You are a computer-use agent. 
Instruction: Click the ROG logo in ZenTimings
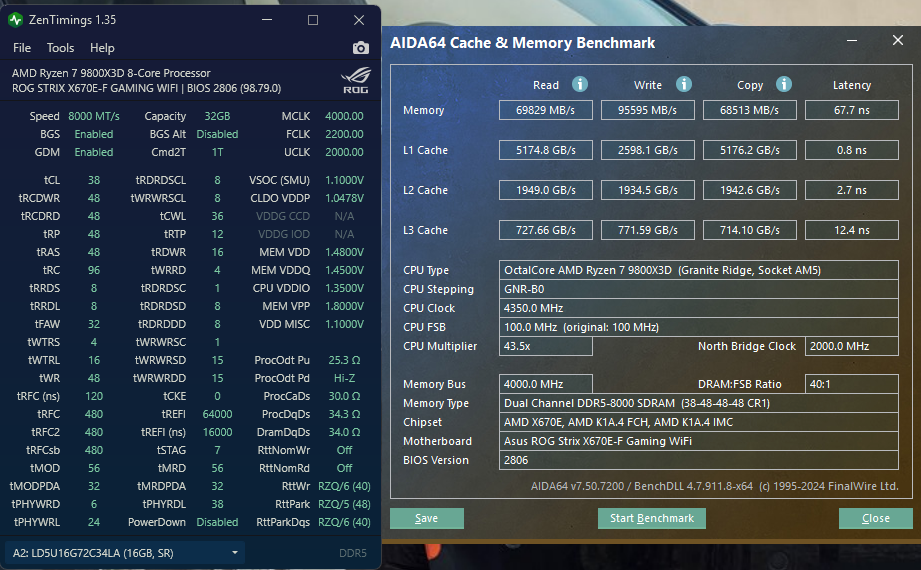coord(356,81)
